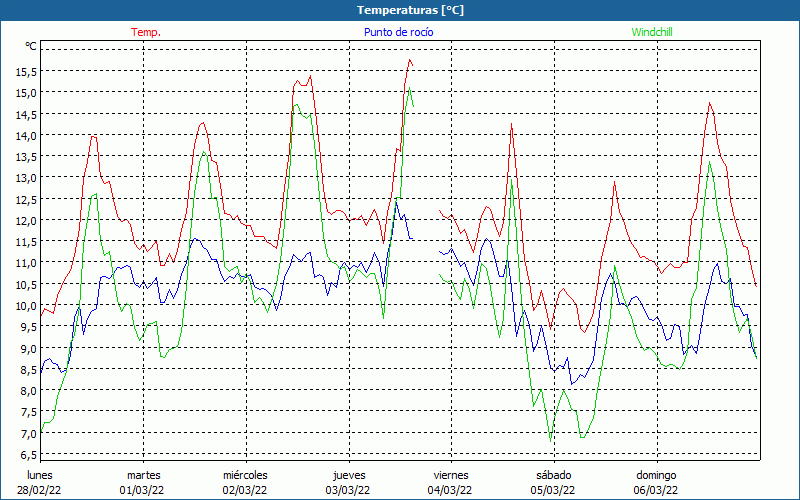Click the Windchill legend label

[x=652, y=32]
